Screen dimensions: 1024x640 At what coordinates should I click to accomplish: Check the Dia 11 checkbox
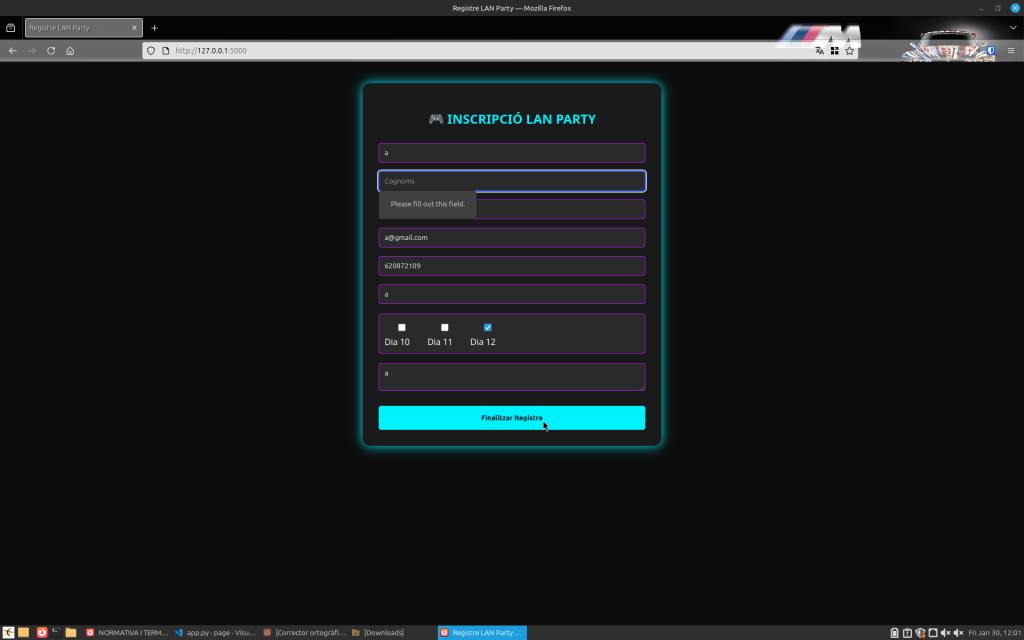445,328
